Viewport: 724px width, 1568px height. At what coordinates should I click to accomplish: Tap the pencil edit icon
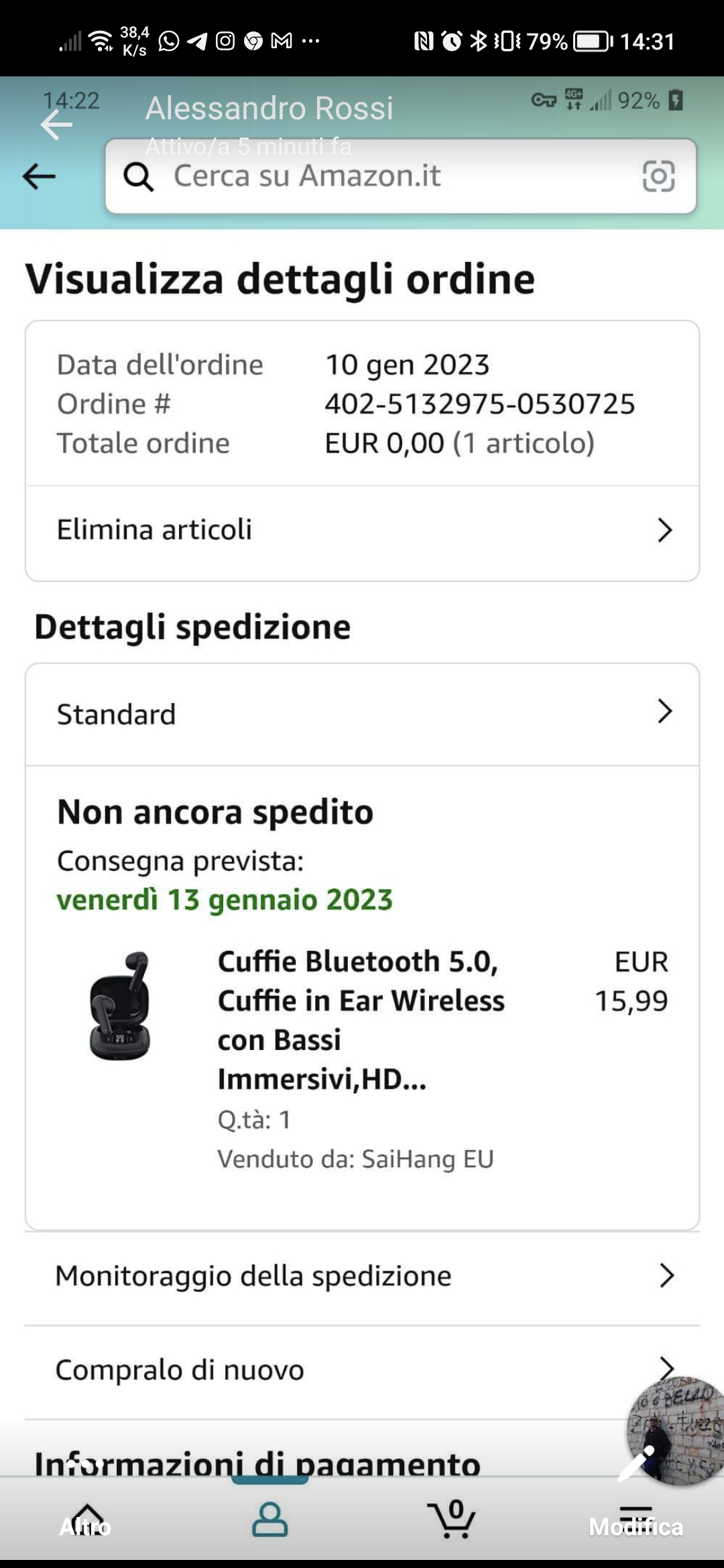click(635, 1463)
